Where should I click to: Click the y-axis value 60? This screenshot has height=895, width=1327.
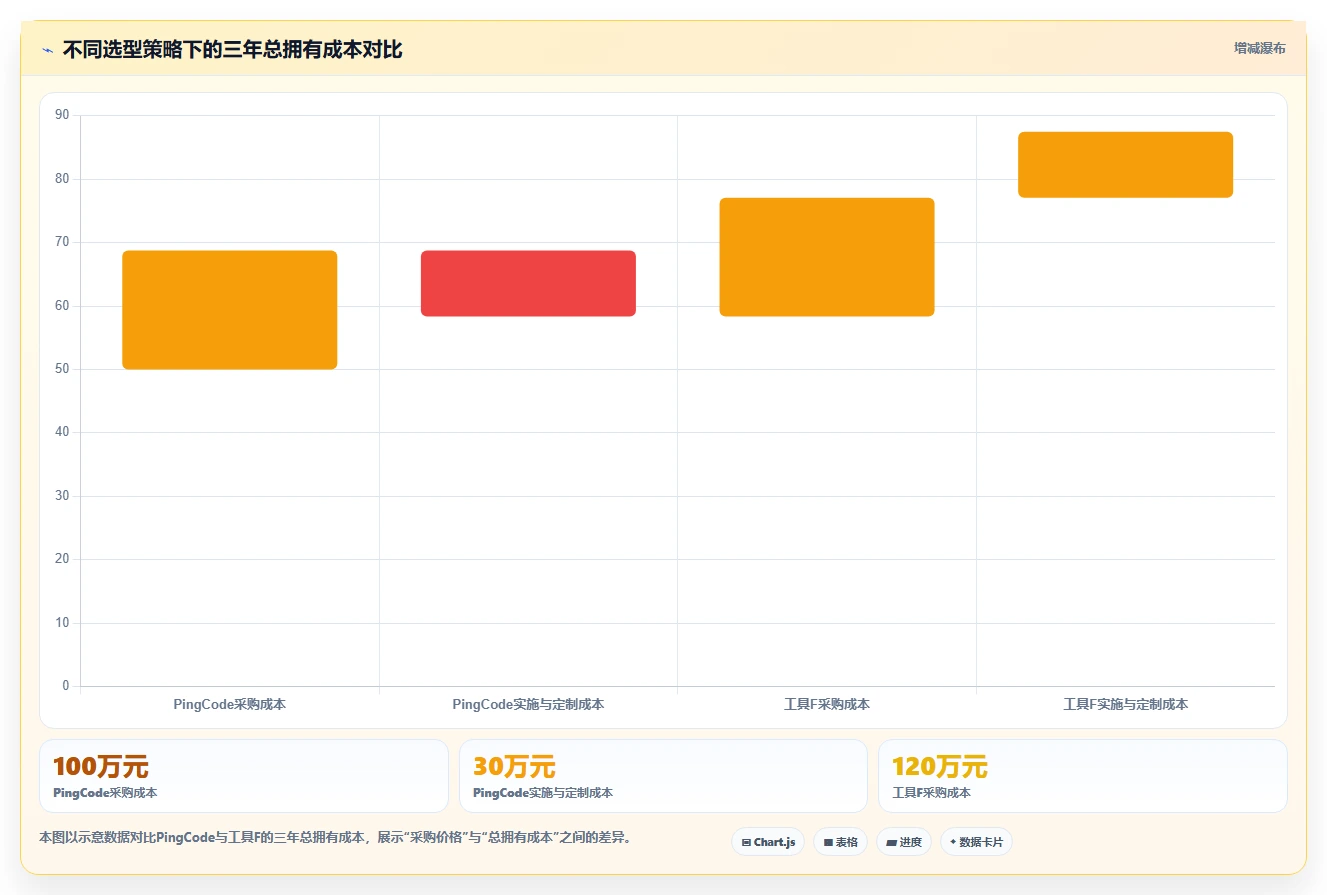pos(62,306)
